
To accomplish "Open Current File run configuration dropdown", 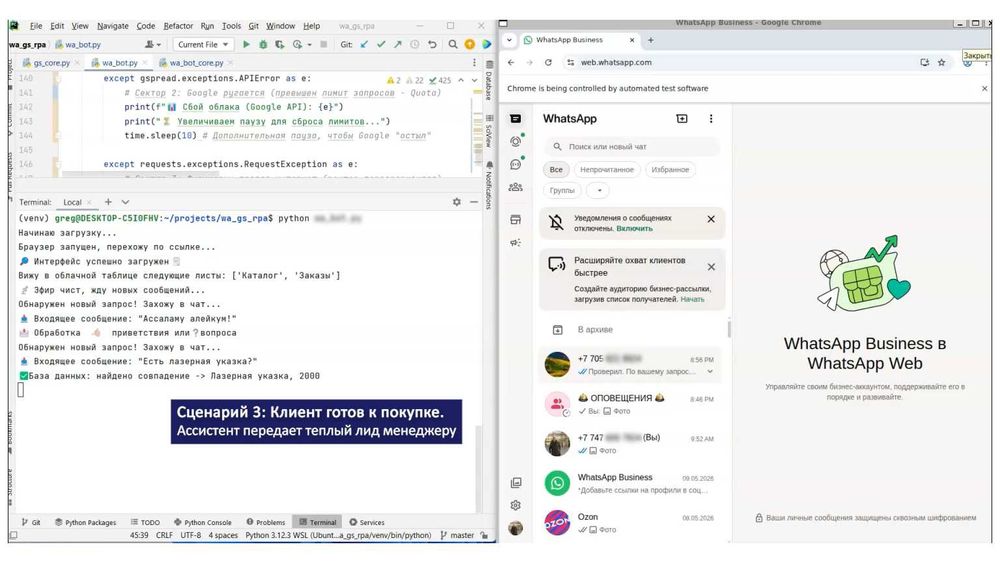I will pyautogui.click(x=203, y=45).
